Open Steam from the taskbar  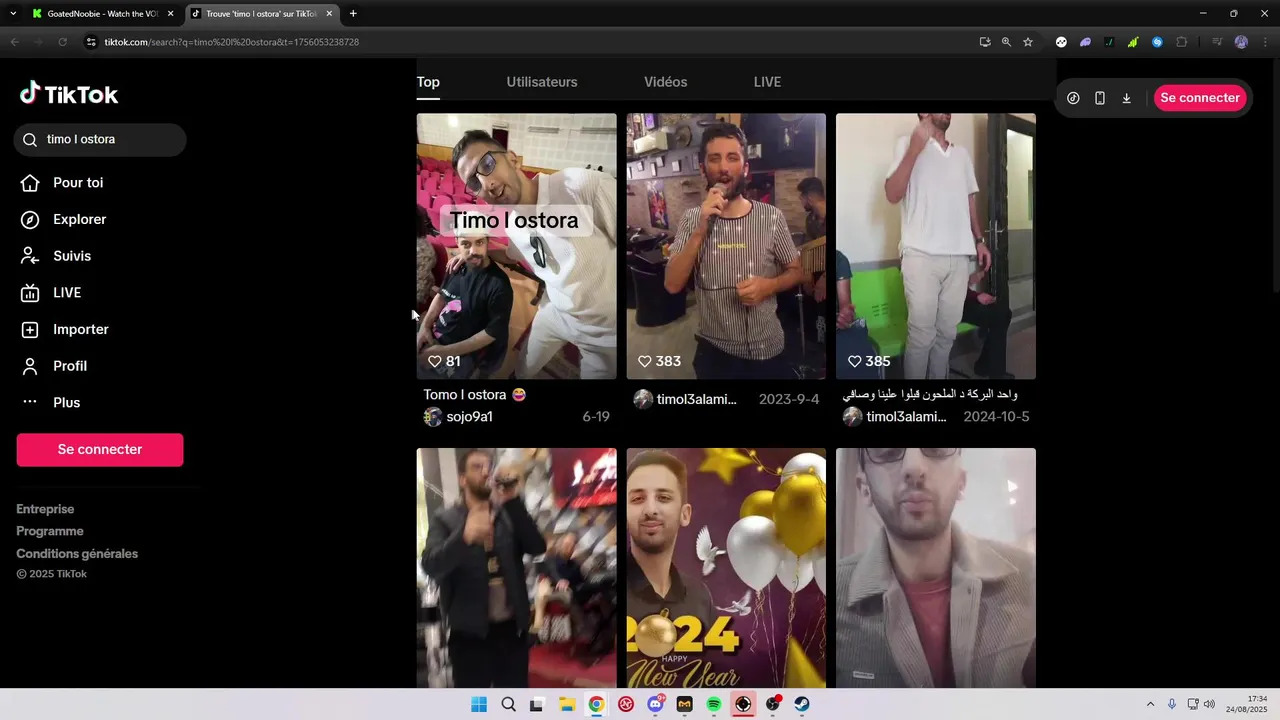802,704
